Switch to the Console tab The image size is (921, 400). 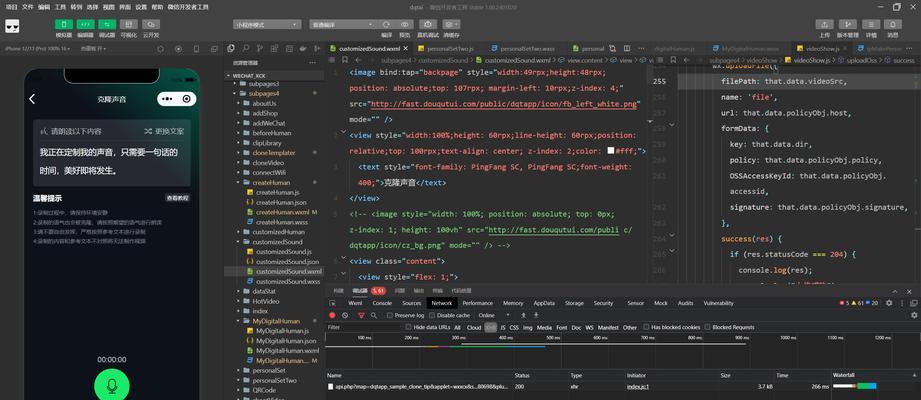[x=382, y=303]
